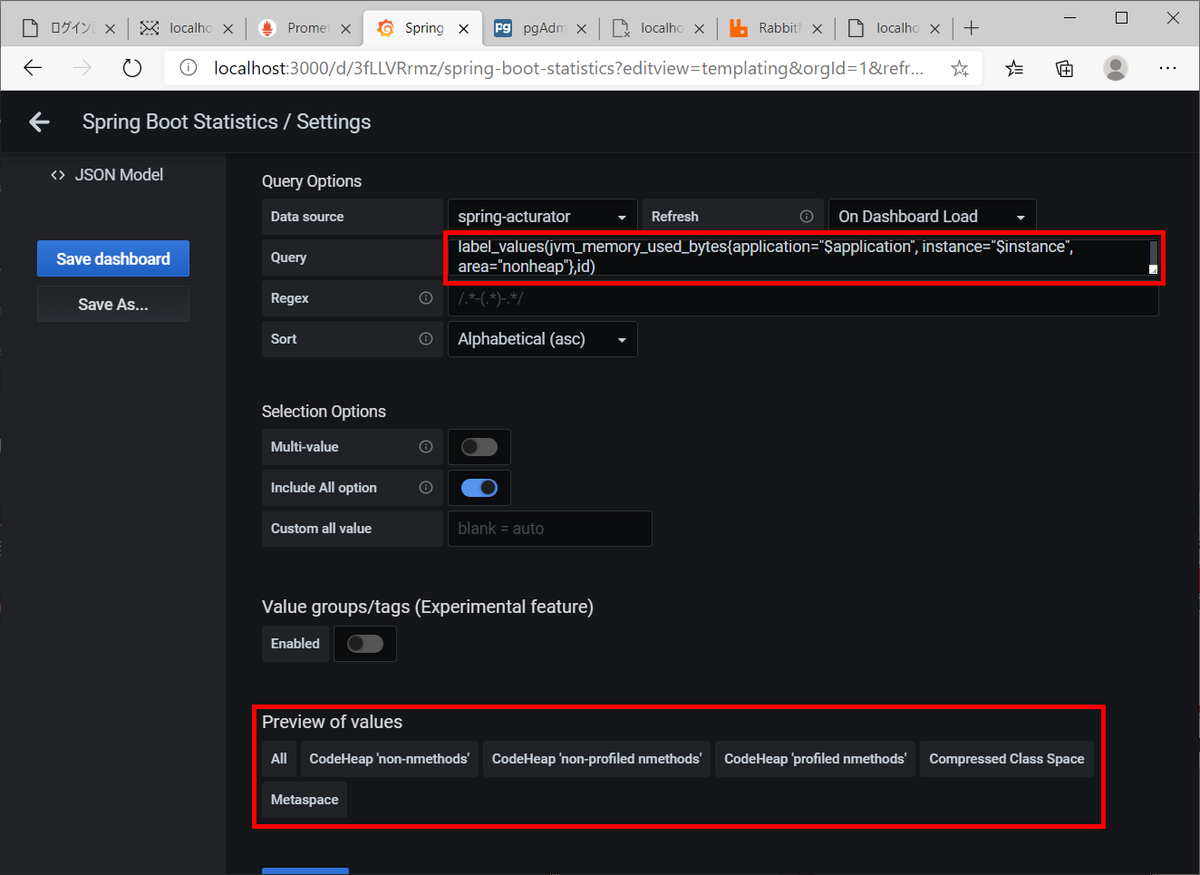Open collections icon in browser toolbar
The image size is (1200, 875).
pyautogui.click(x=1065, y=68)
